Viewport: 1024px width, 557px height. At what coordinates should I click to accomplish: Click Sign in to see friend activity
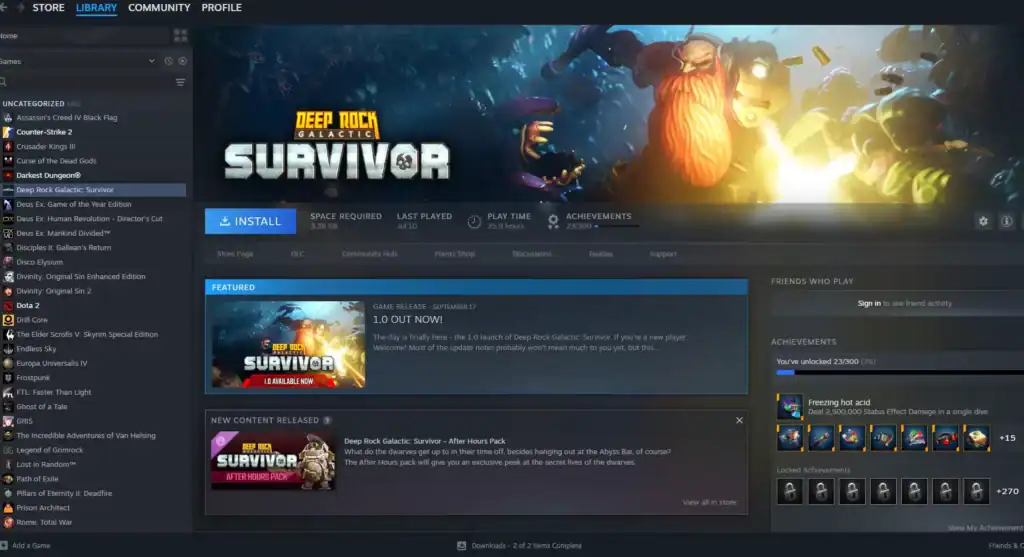[x=869, y=303]
